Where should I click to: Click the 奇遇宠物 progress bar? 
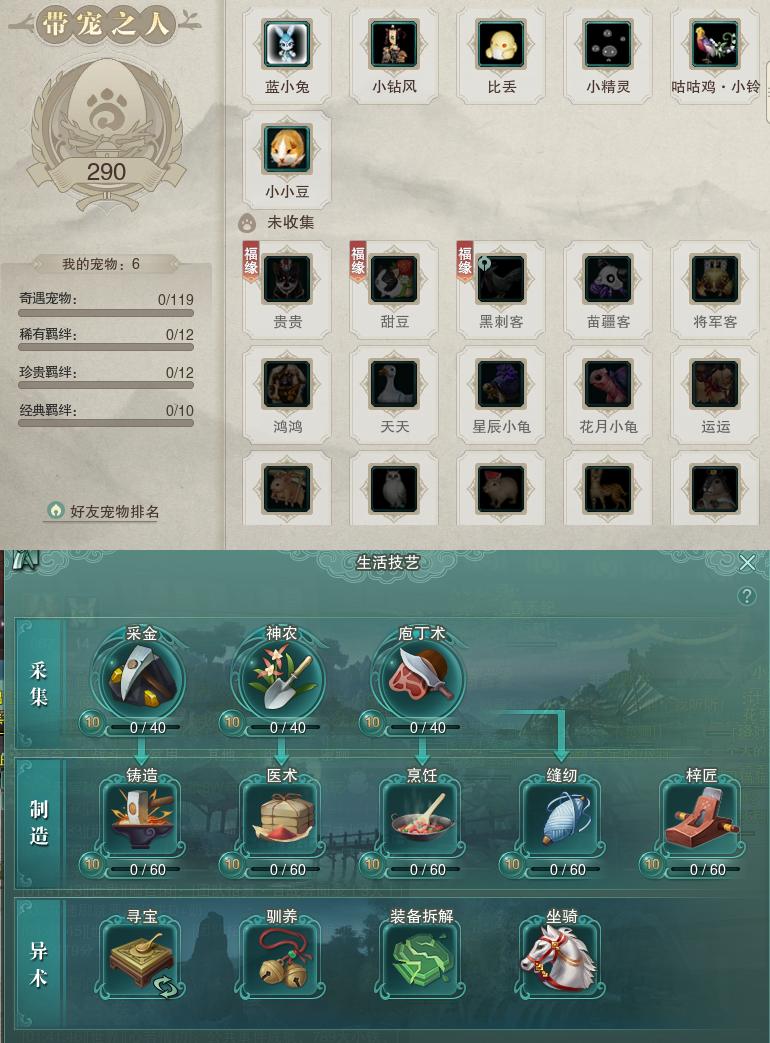coord(106,313)
